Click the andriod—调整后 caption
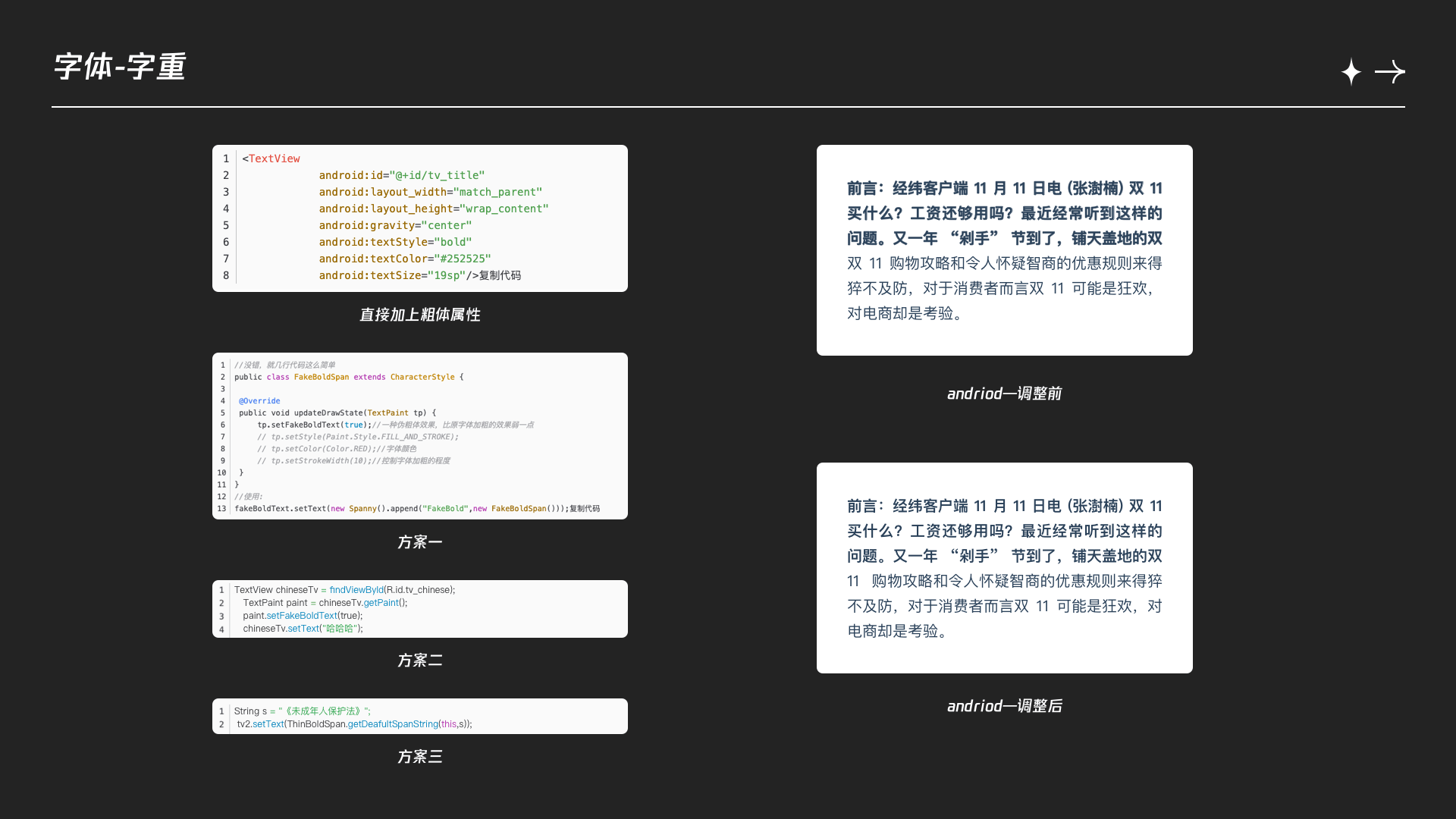Viewport: 1456px width, 819px height. (1004, 706)
